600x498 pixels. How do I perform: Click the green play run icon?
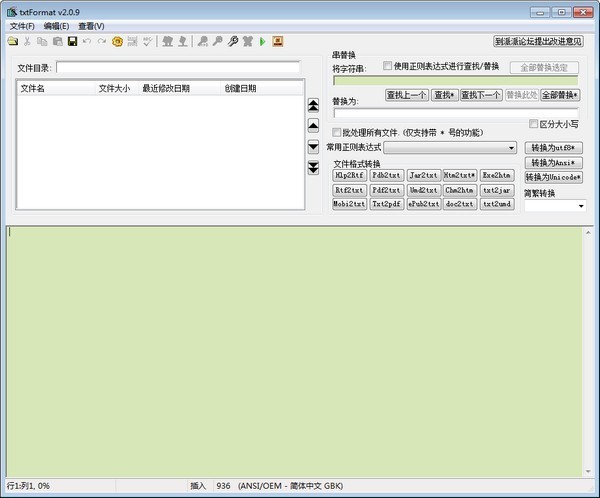point(262,42)
